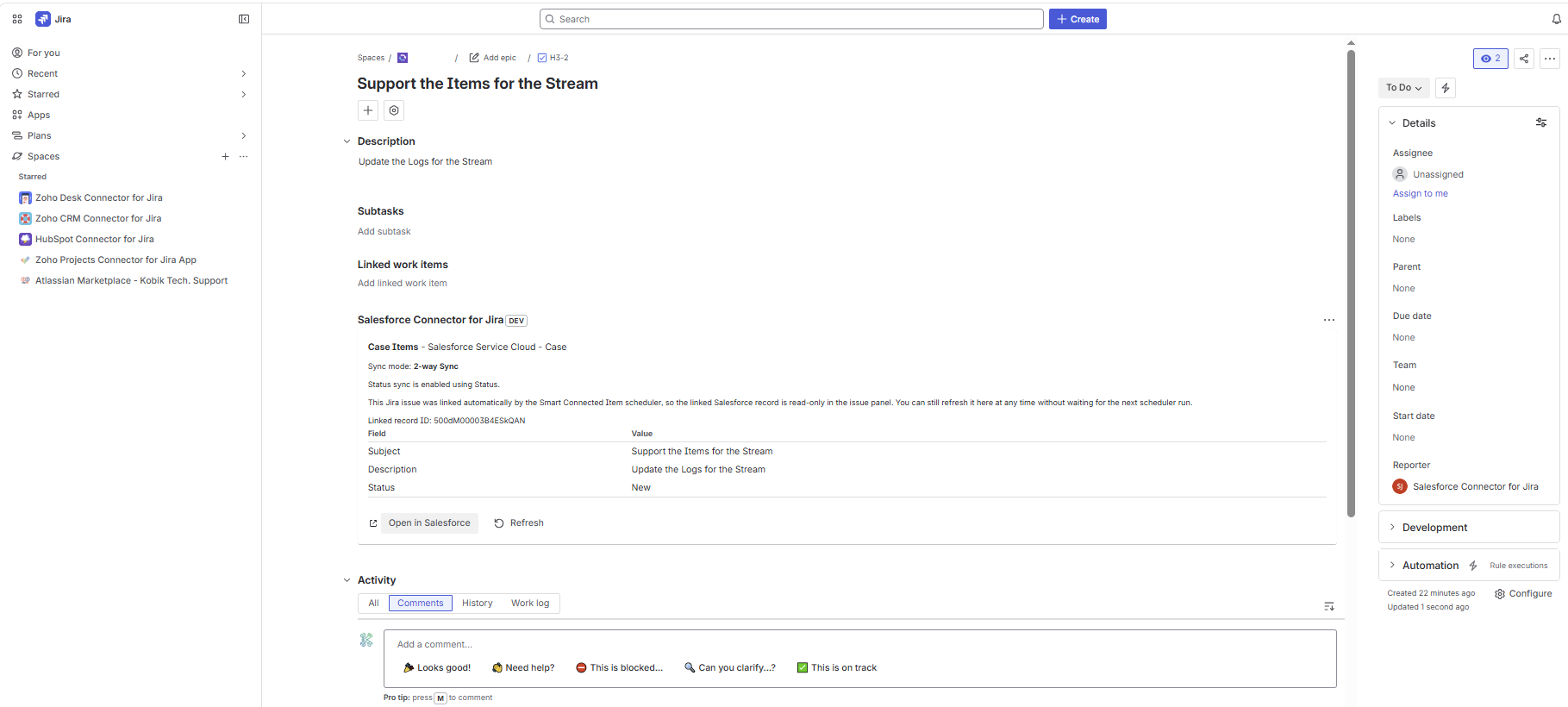This screenshot has height=707, width=1568.
Task: Expand the Recent menu in sidebar
Action: click(243, 74)
